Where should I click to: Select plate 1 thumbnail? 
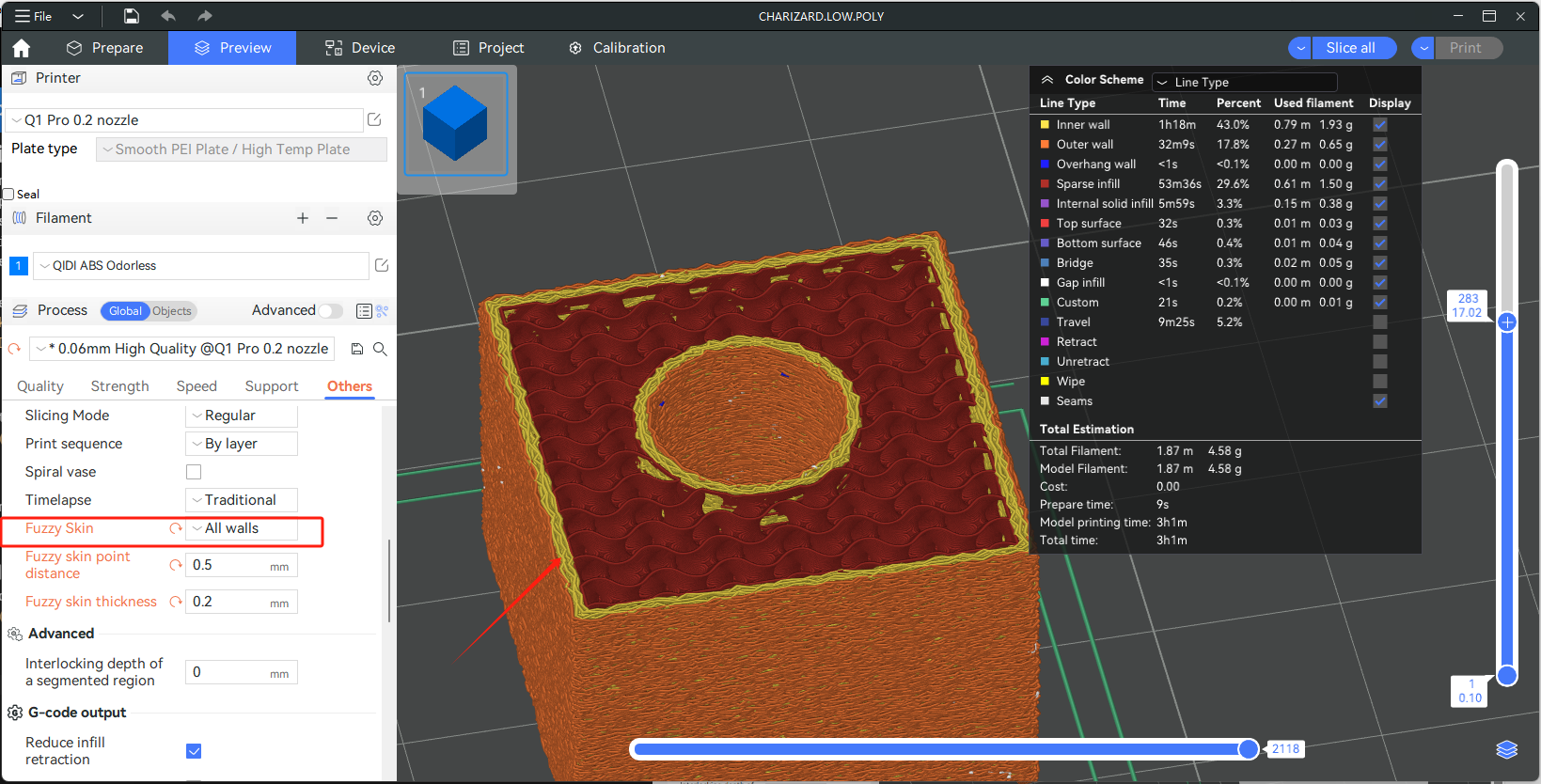[x=456, y=124]
